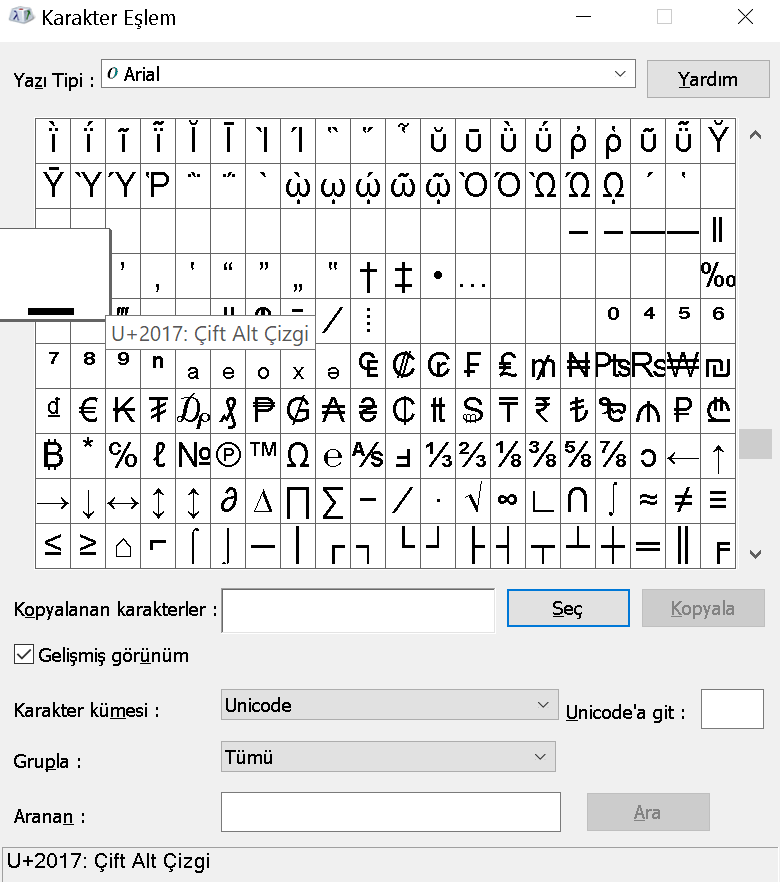Toggle the Gelişmiş görünüm checkbox
780x882 pixels.
point(24,656)
